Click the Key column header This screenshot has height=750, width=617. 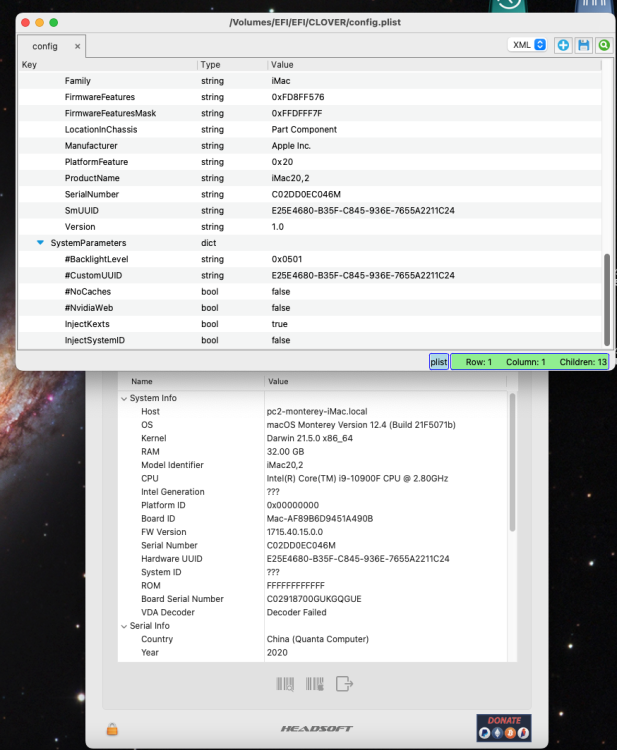(x=29, y=65)
